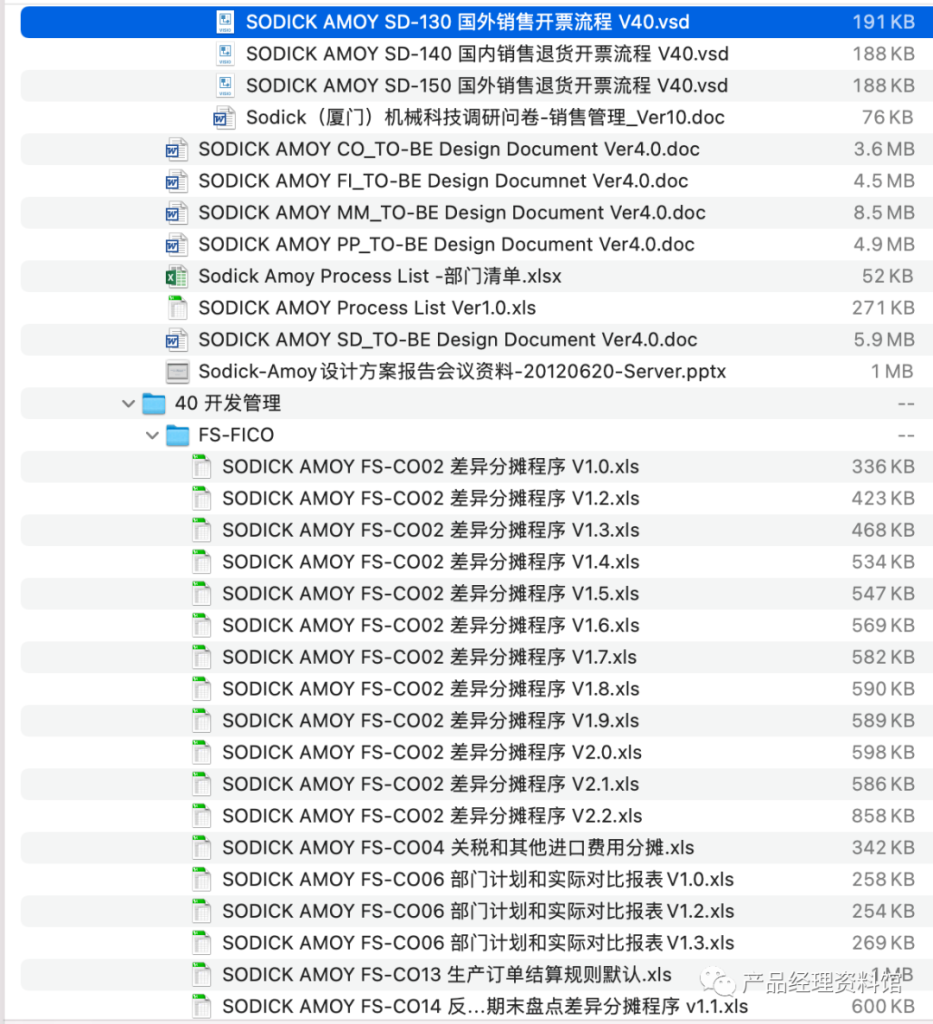Screen dimensions: 933x1024
Task: Collapse the FS-FICO folder
Action: [152, 435]
